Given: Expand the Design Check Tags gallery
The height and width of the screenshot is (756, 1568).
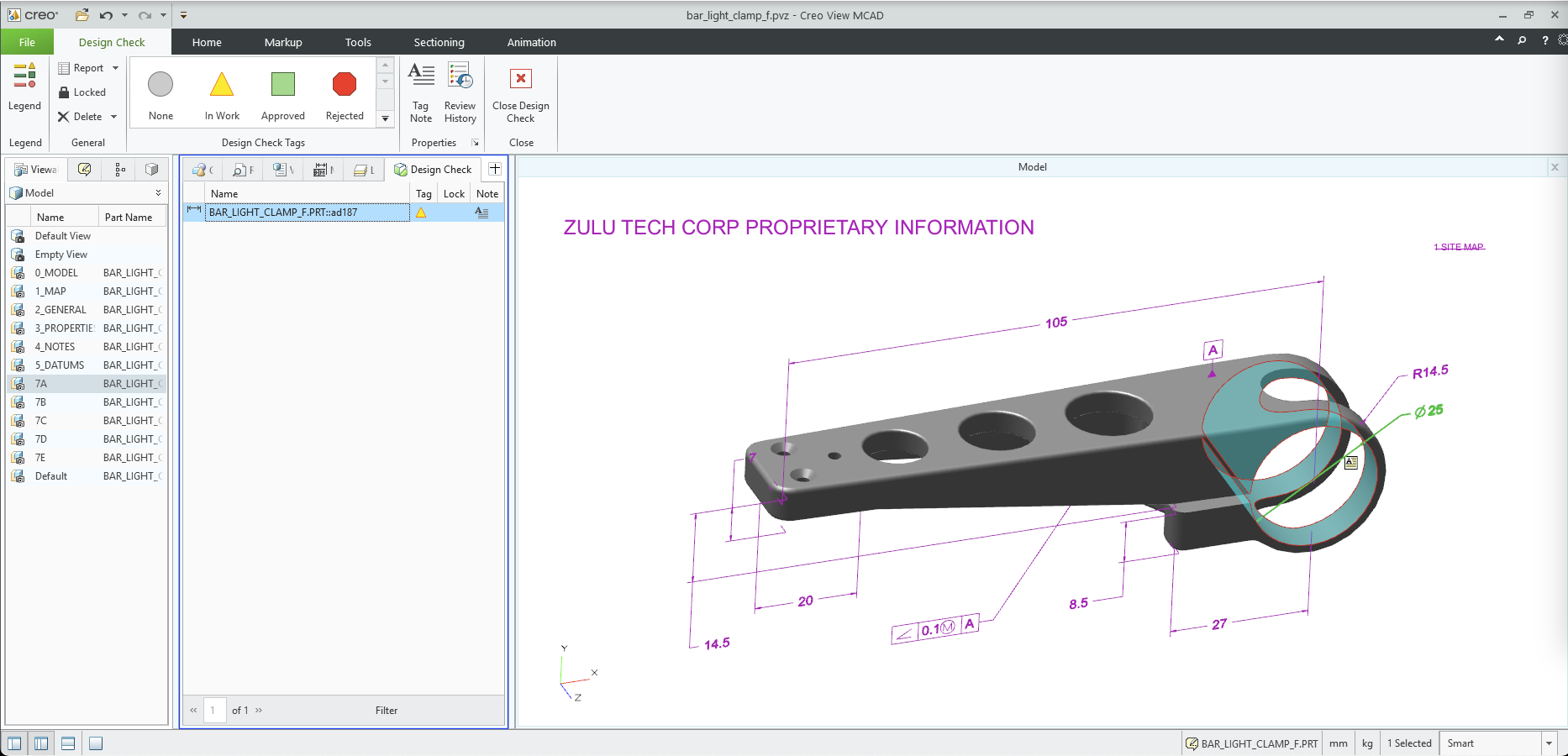Looking at the screenshot, I should pos(386,118).
